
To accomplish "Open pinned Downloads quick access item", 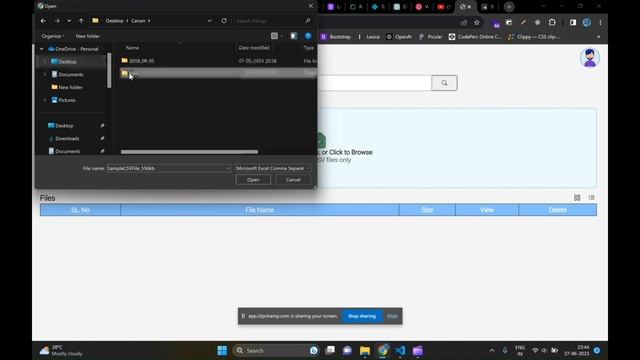I will pyautogui.click(x=67, y=138).
